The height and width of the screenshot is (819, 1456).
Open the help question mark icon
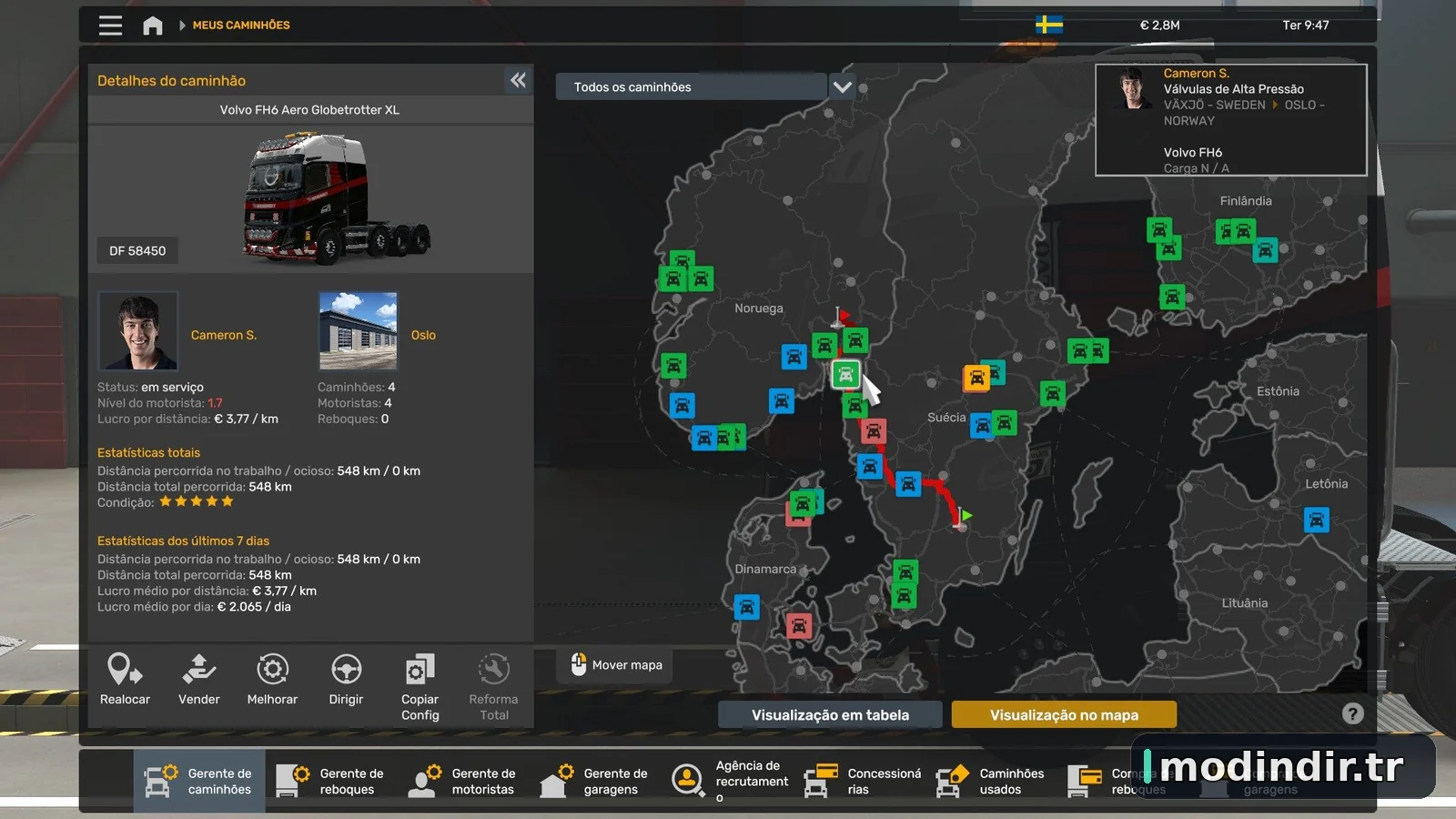click(1353, 713)
